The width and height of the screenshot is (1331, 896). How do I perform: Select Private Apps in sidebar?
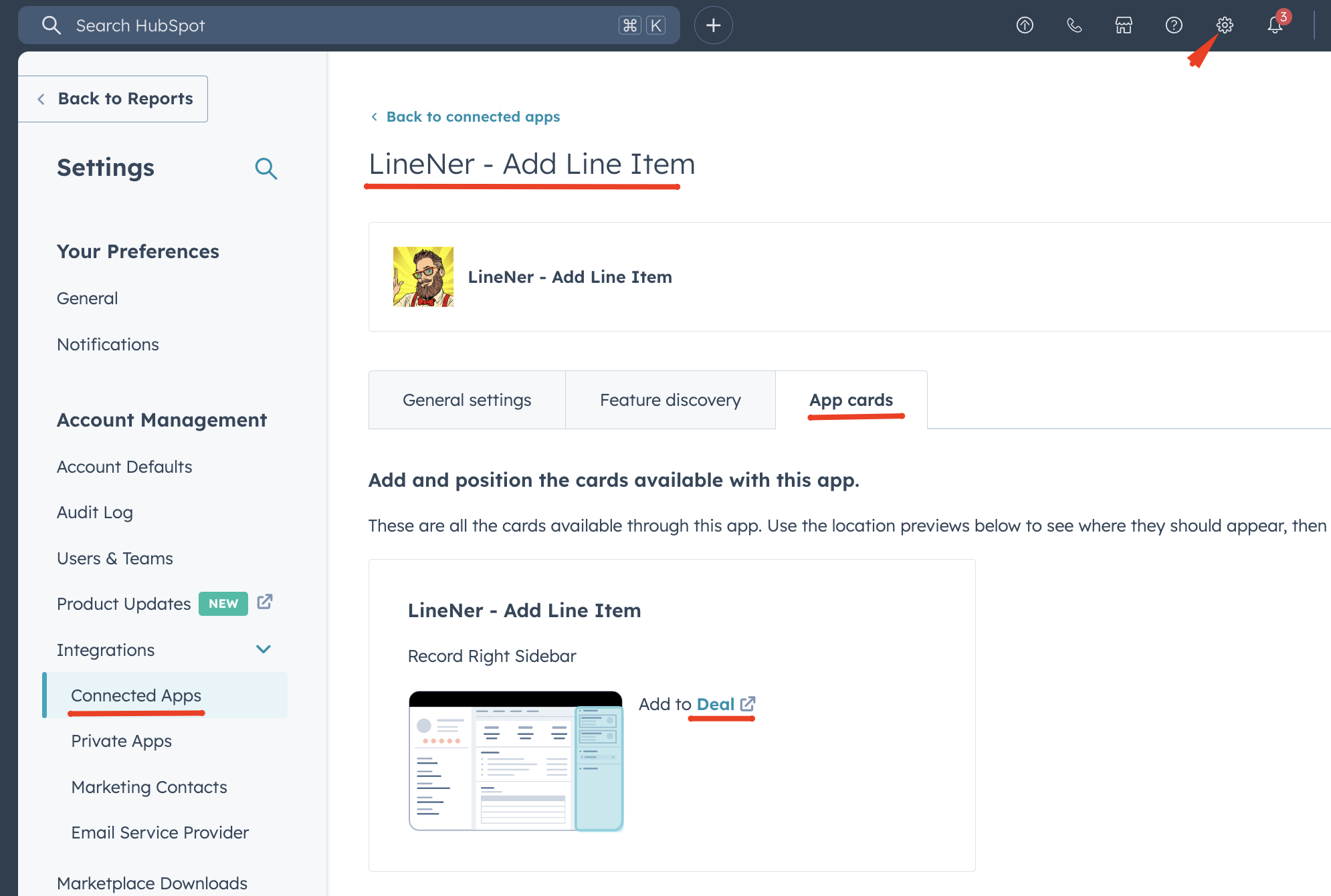[122, 741]
